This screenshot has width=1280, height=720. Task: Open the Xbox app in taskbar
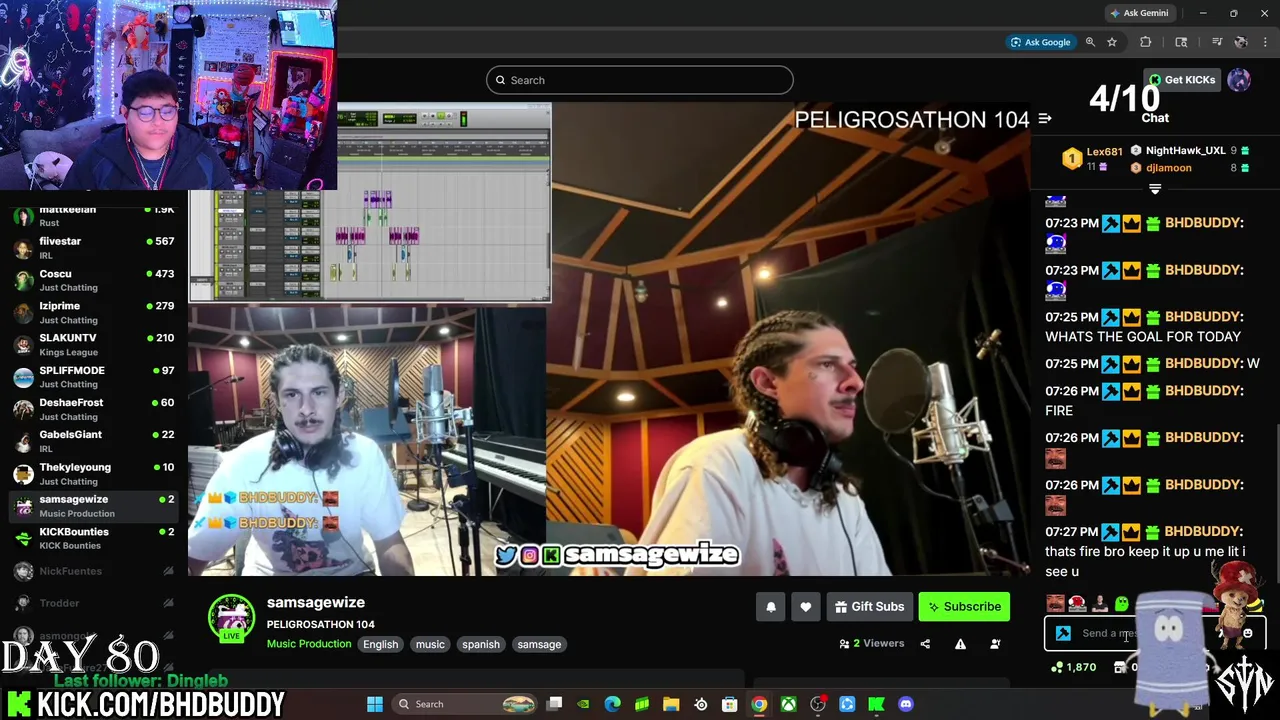click(789, 704)
